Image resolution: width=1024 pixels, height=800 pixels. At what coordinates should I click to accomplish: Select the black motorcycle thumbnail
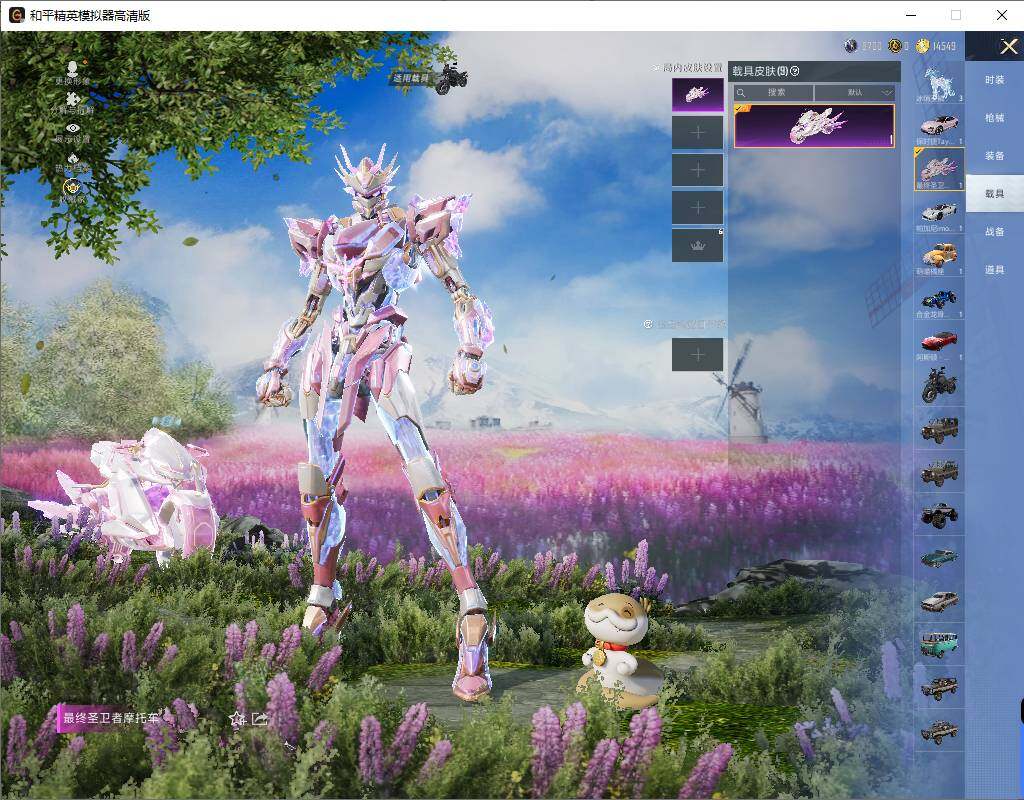pos(939,385)
